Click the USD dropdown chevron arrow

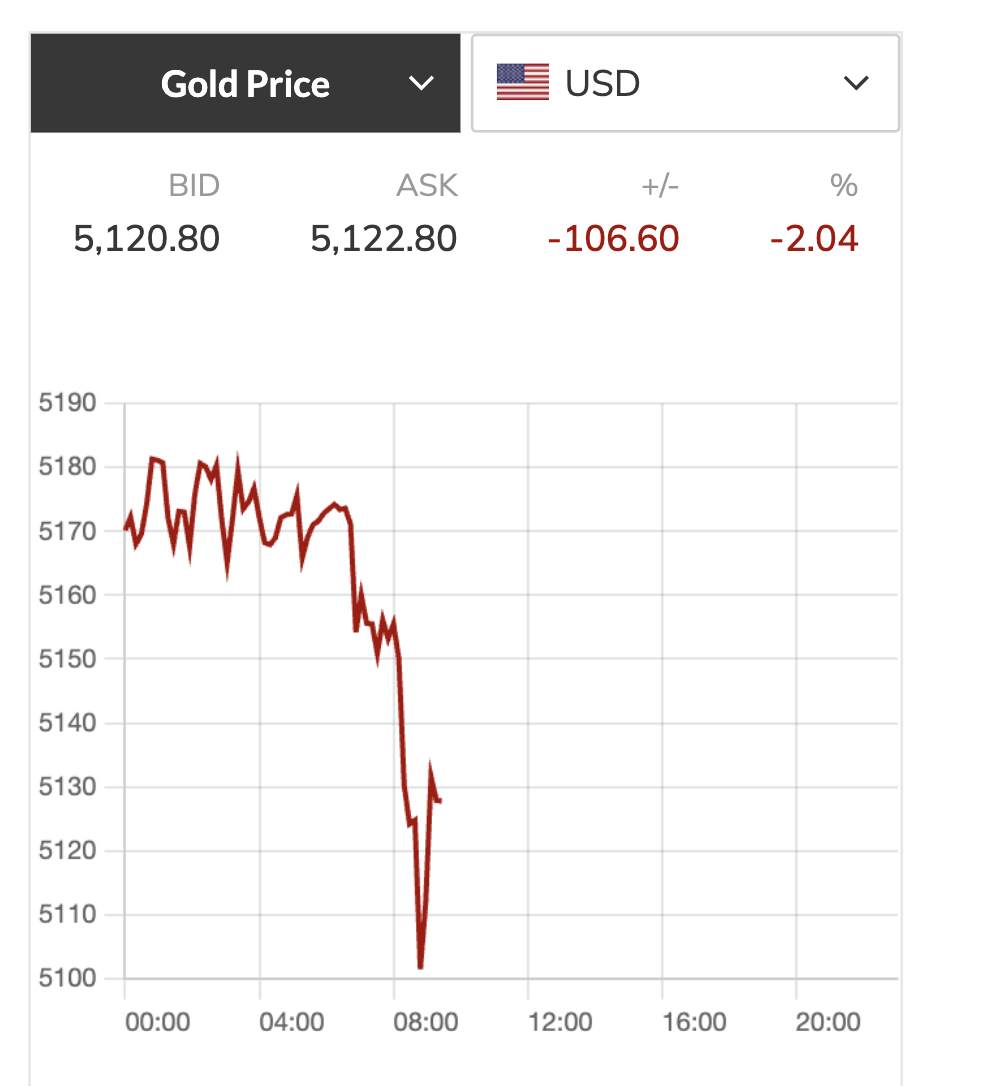pos(856,84)
